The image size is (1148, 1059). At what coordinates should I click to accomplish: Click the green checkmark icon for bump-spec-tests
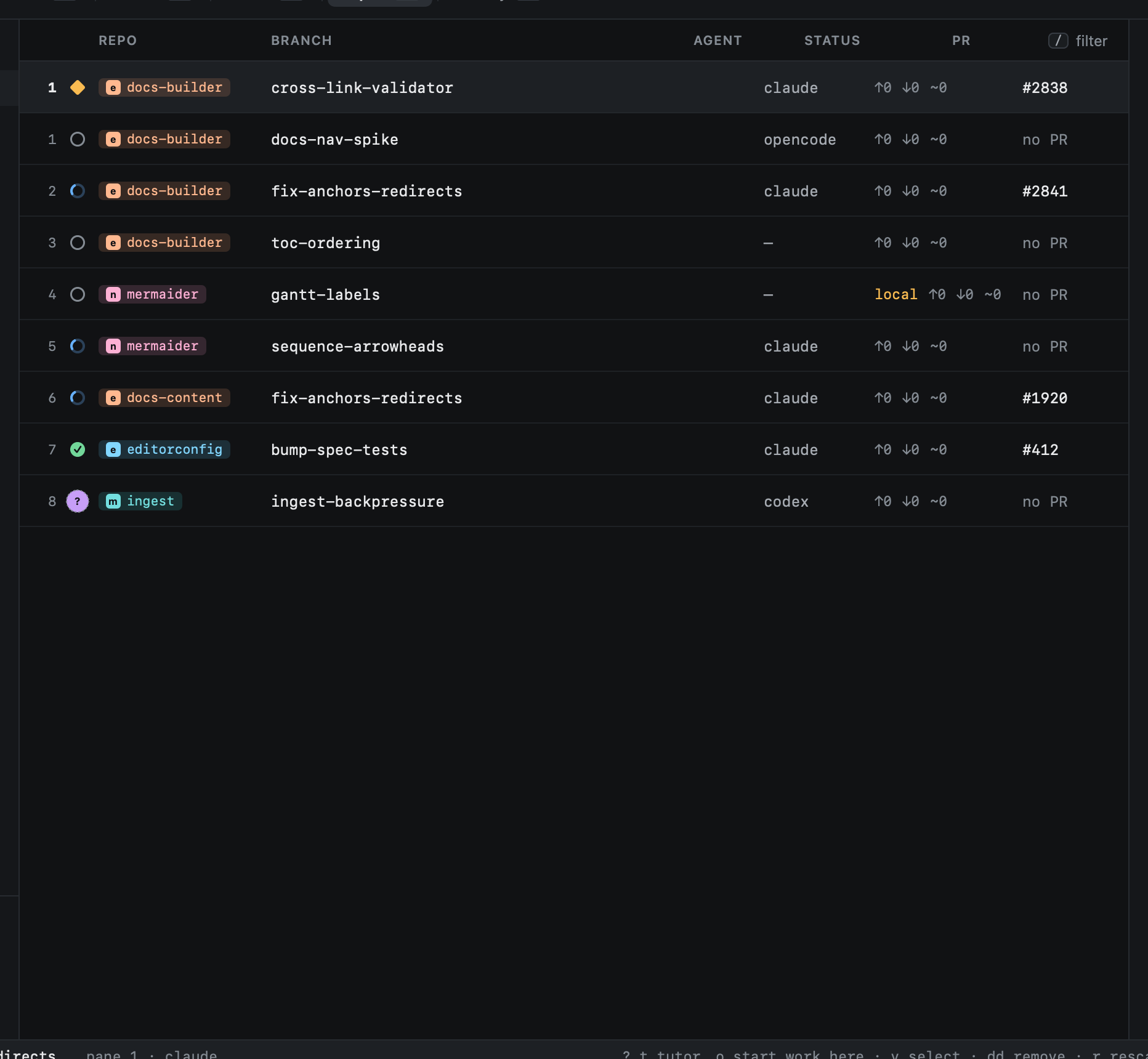(78, 449)
